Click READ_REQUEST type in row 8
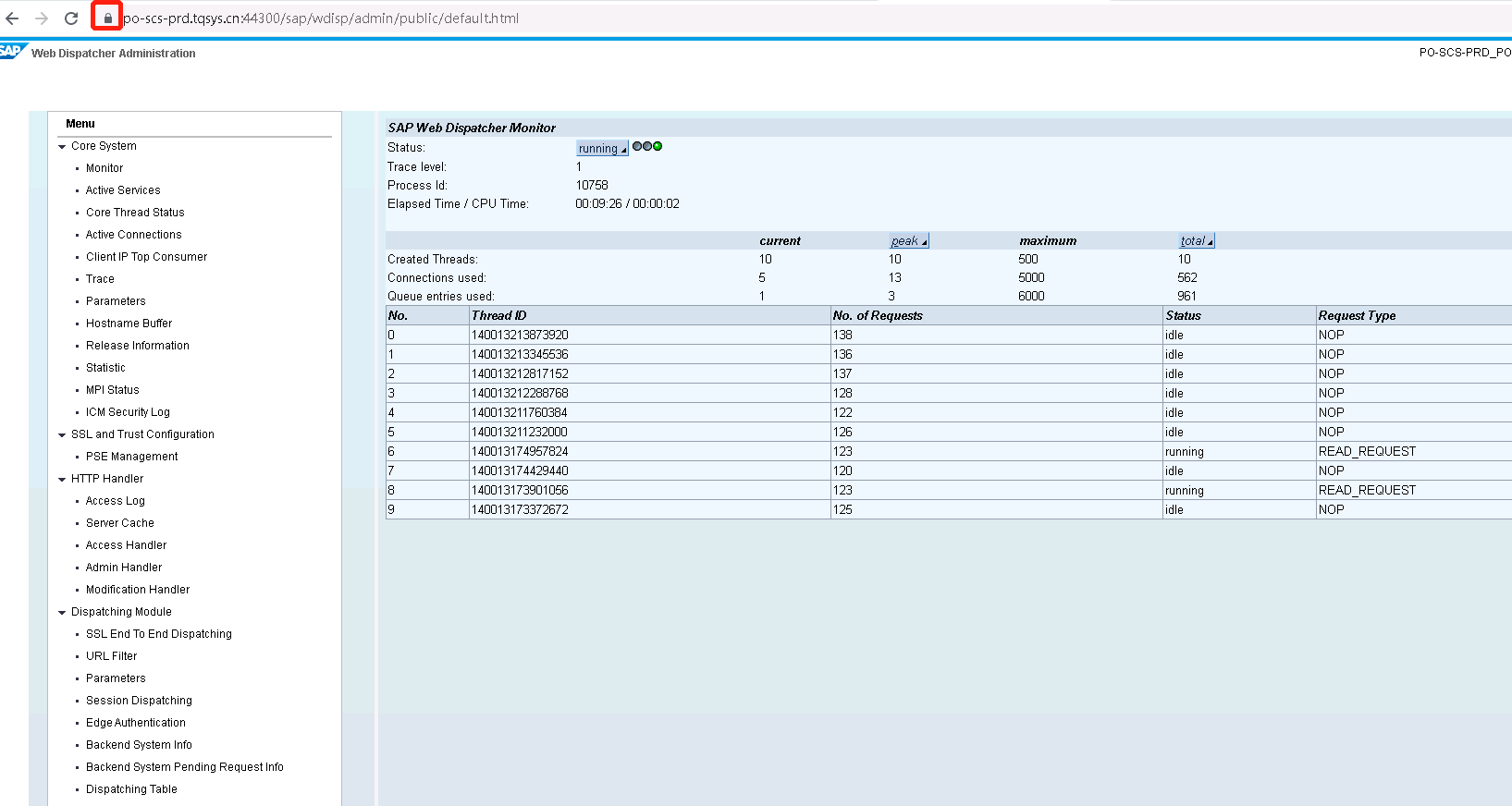 pyautogui.click(x=1367, y=490)
